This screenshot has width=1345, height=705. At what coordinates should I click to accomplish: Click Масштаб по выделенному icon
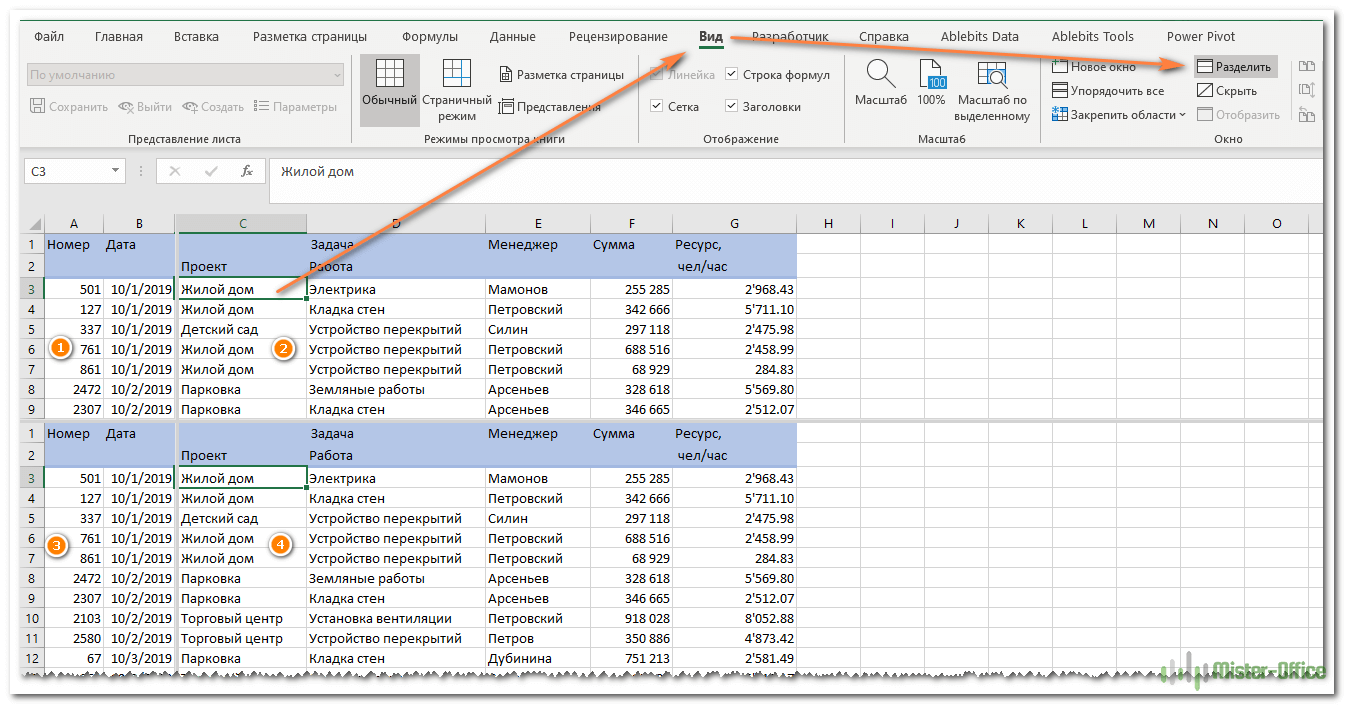[x=992, y=76]
